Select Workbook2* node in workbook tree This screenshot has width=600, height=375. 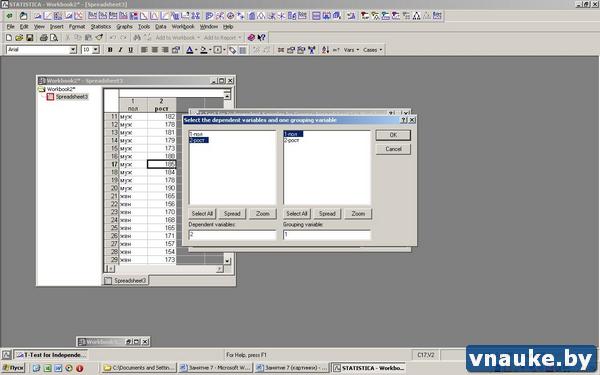click(x=60, y=89)
